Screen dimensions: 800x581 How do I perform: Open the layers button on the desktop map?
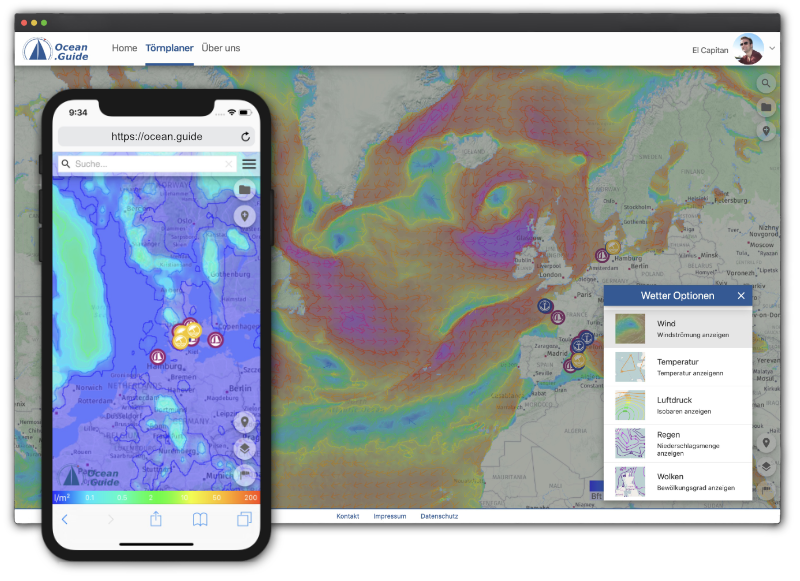click(x=766, y=466)
